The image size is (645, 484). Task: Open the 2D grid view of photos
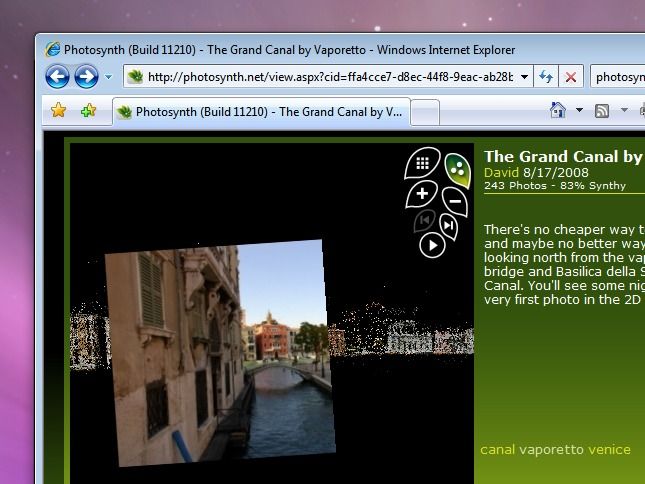coord(423,162)
